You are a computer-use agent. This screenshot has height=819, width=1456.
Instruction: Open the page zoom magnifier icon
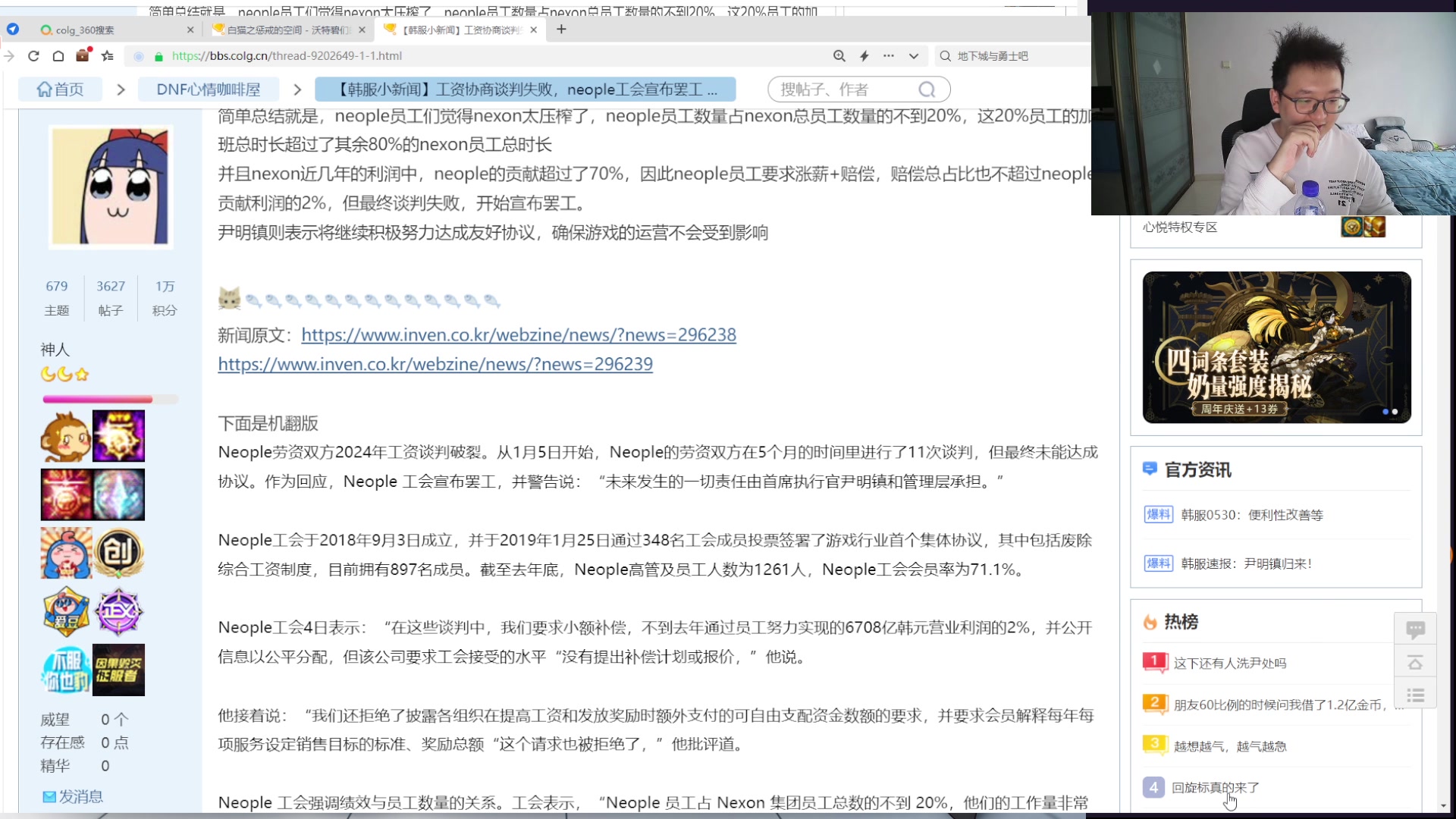click(839, 56)
